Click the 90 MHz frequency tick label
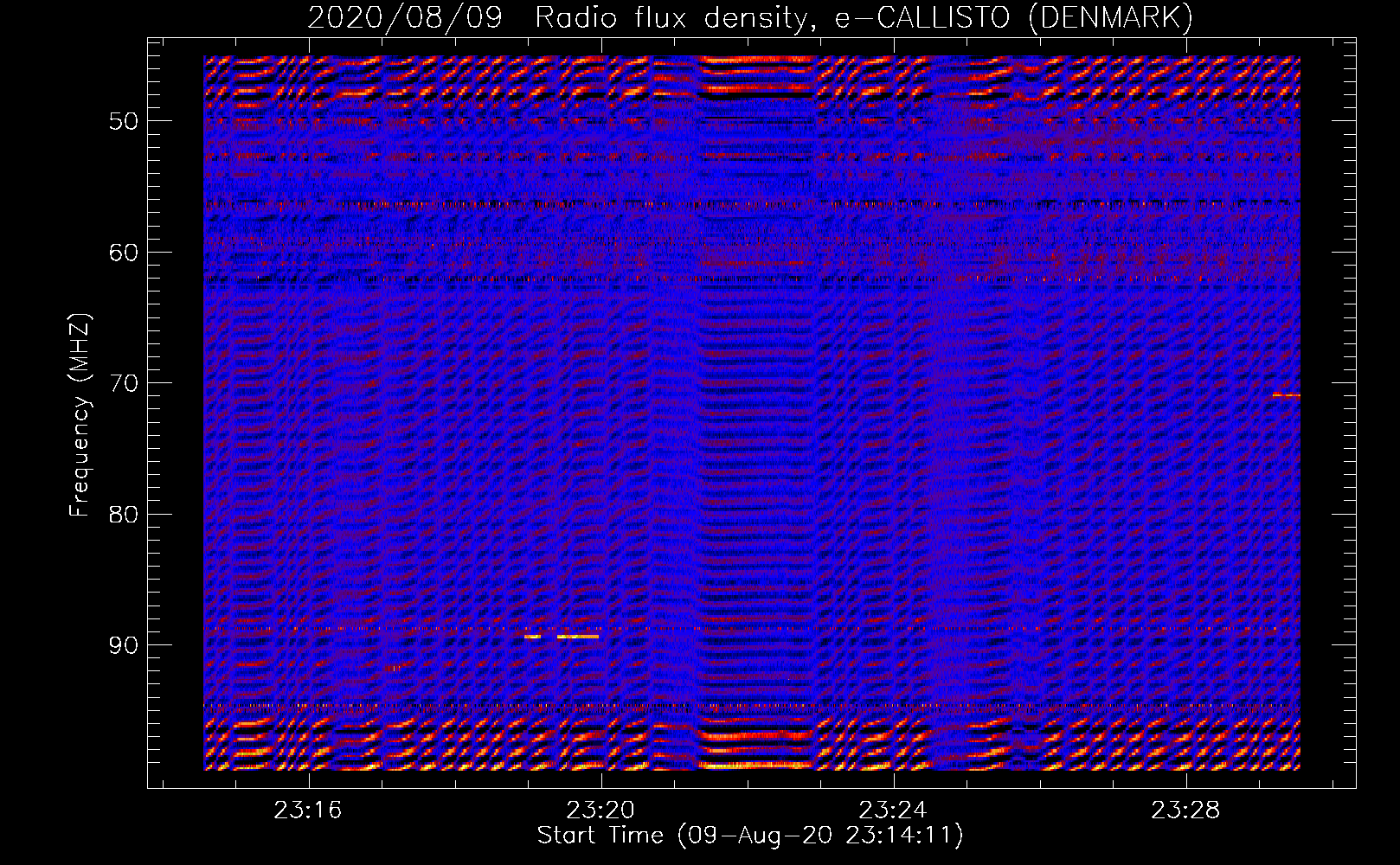Screen dimensions: 1400x865 click(124, 646)
